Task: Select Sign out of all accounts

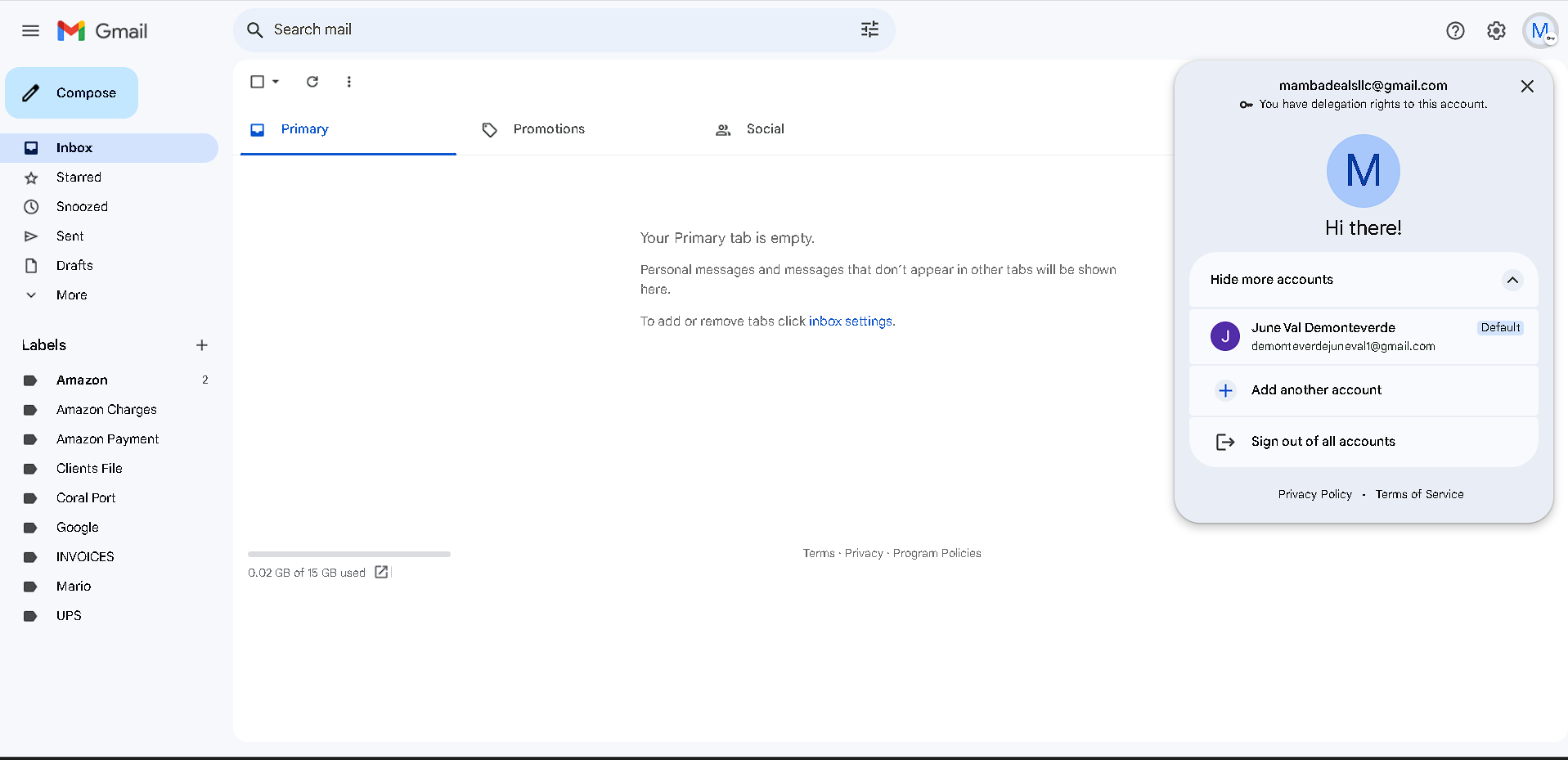Action: 1364,442
